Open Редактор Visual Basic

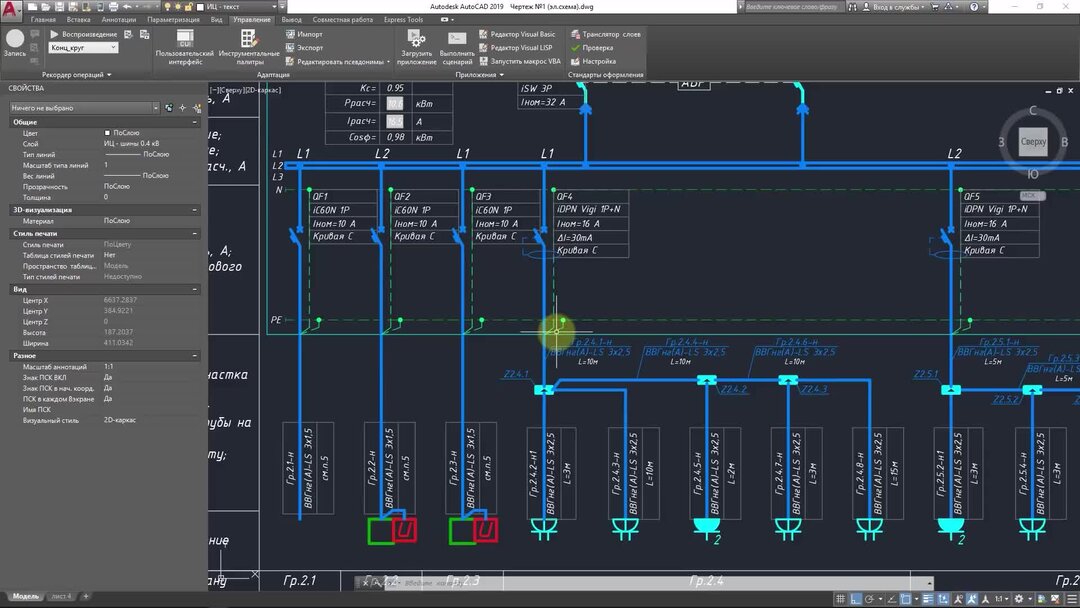(517, 34)
